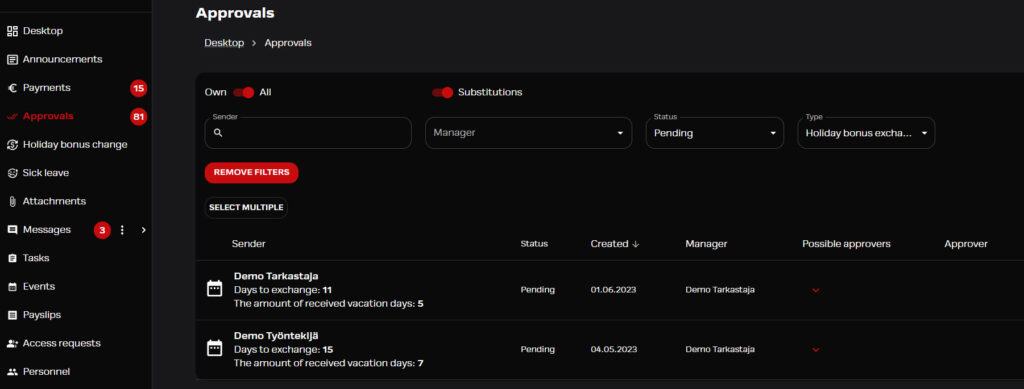Viewport: 1024px width, 389px height.
Task: Click the Possible approvers column header
Action: [846, 243]
